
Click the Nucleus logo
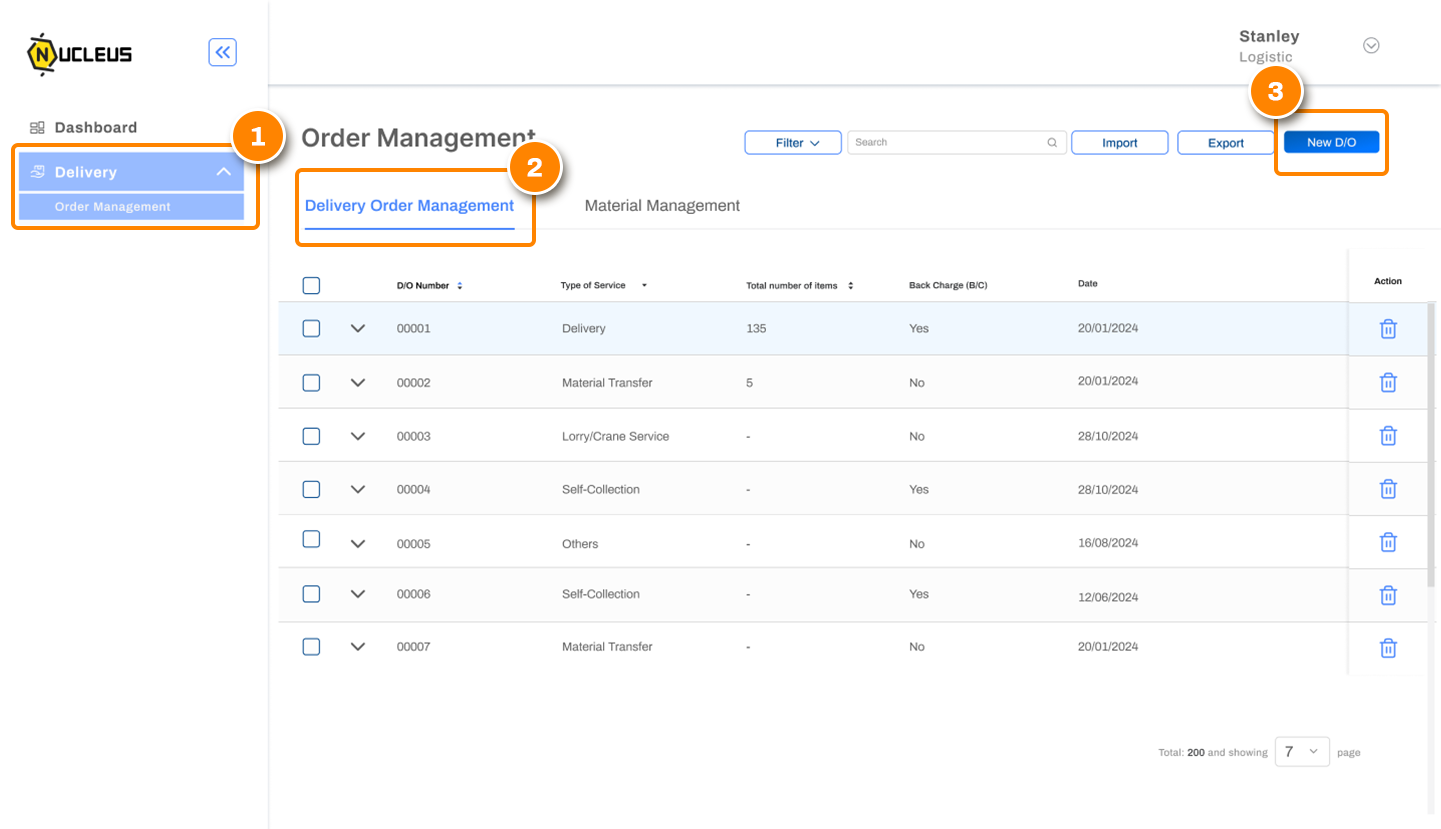pos(79,55)
